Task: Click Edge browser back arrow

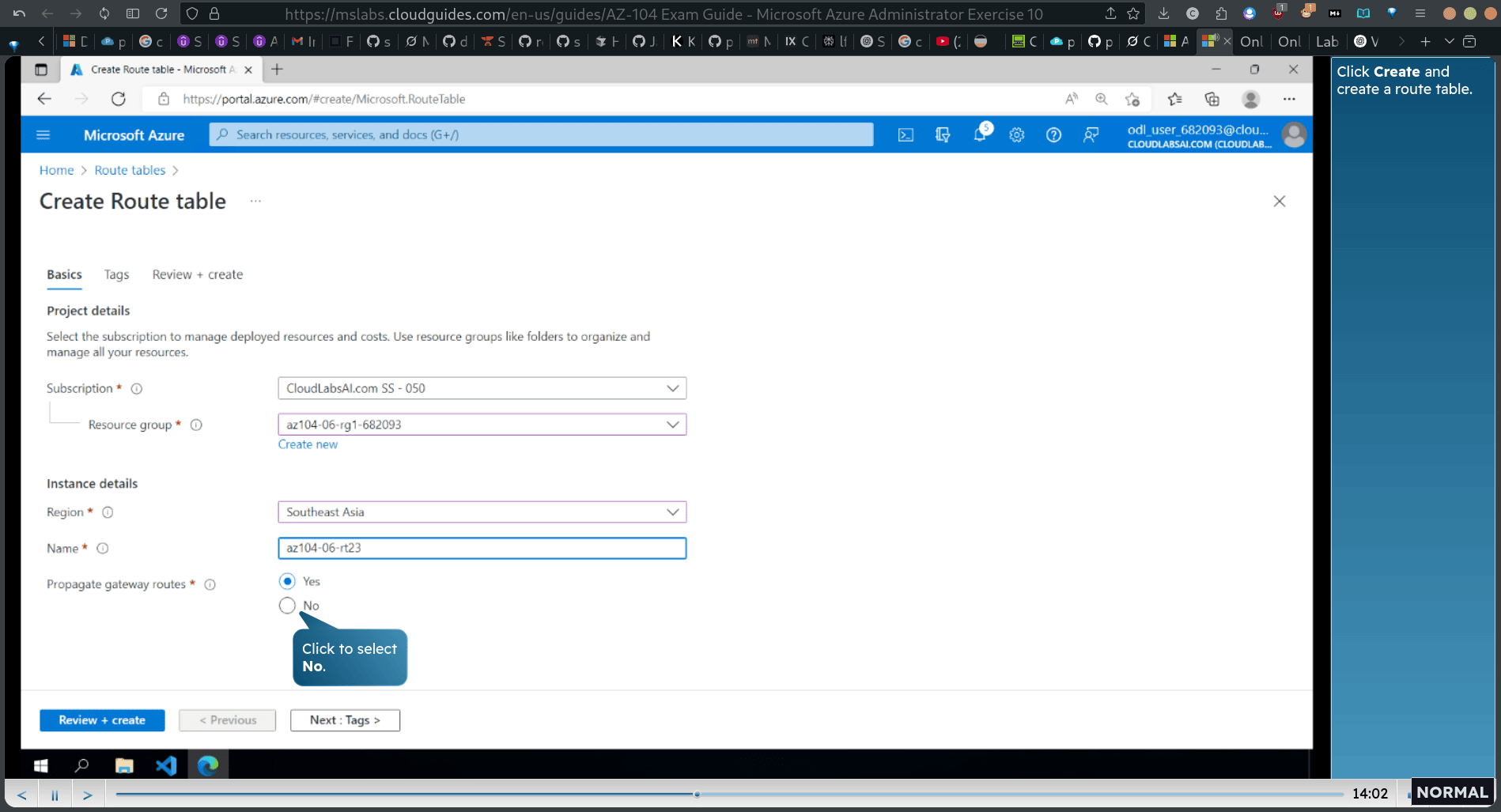Action: (44, 99)
